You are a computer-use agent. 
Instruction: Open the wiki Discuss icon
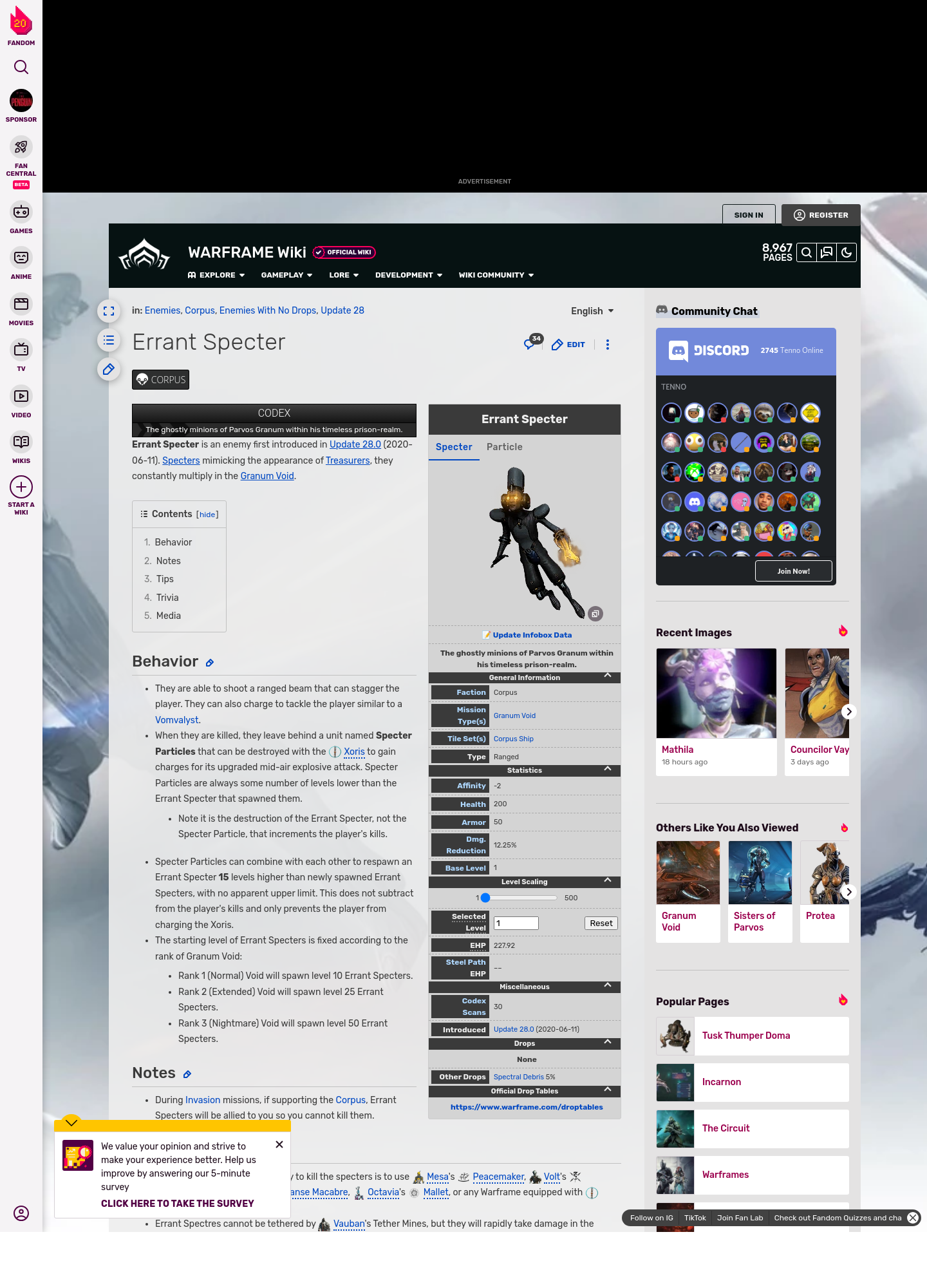(x=827, y=252)
